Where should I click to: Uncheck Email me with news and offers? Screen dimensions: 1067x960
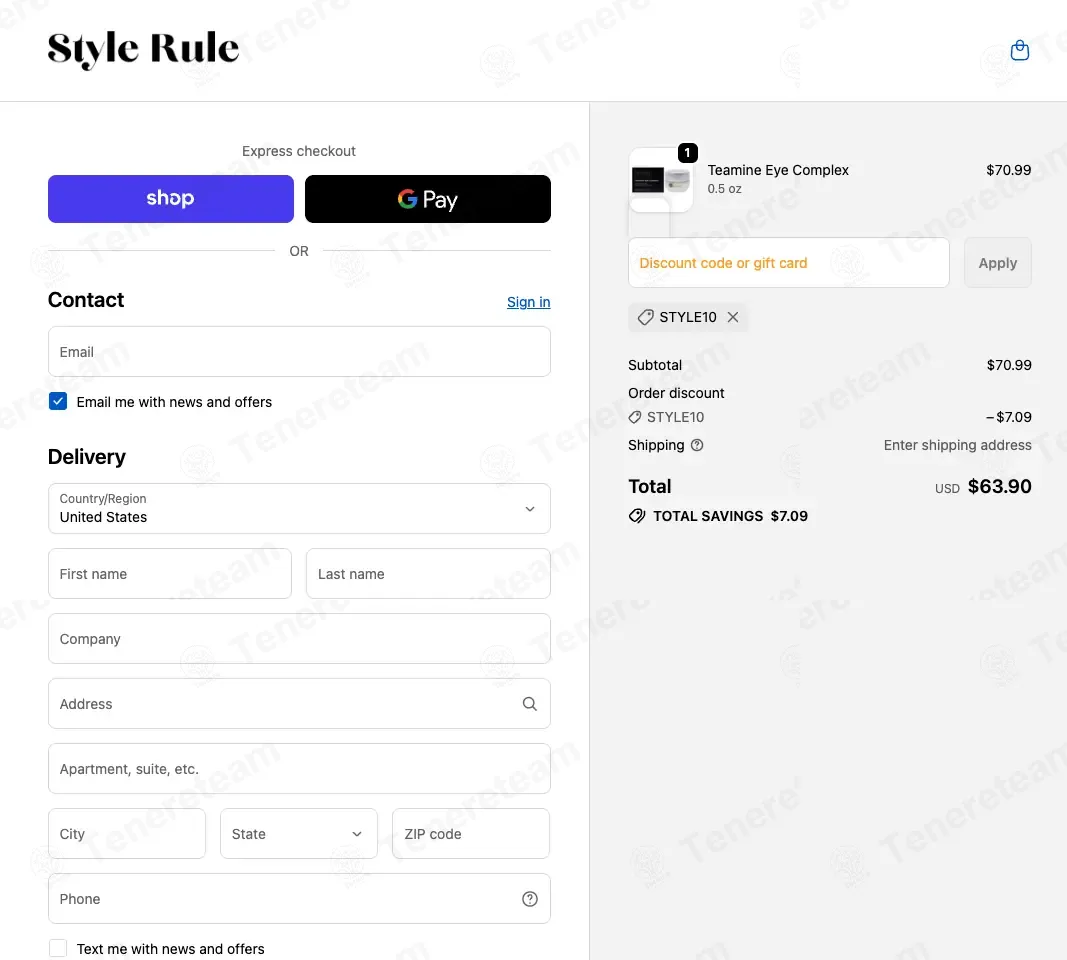(x=58, y=401)
